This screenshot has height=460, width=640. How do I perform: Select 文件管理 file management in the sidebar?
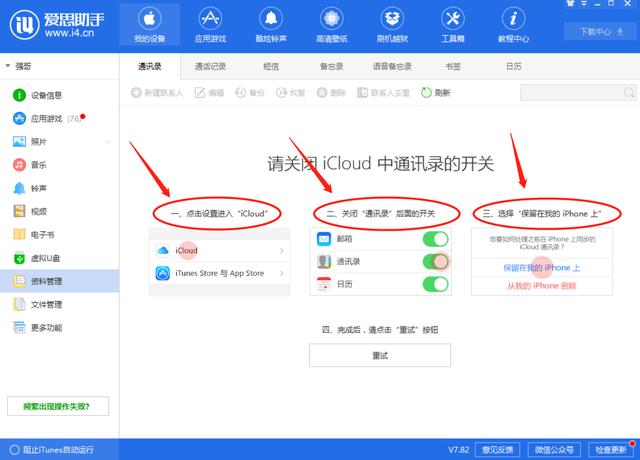[60, 304]
